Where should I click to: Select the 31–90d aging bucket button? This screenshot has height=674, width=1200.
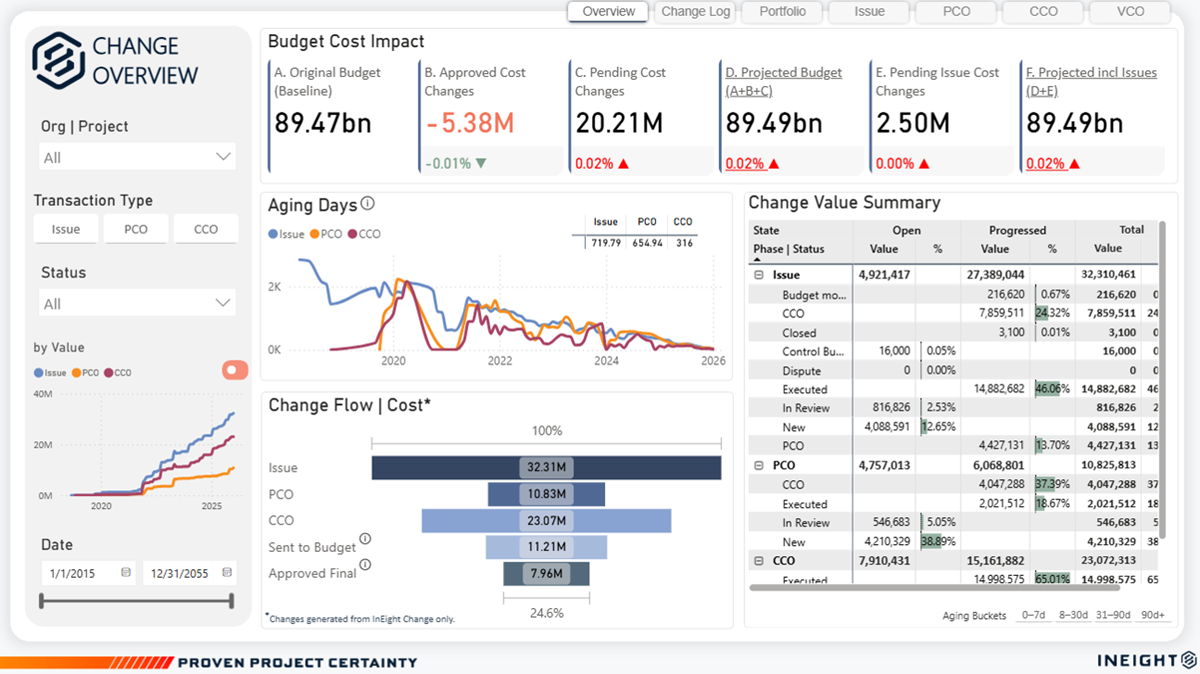1114,615
